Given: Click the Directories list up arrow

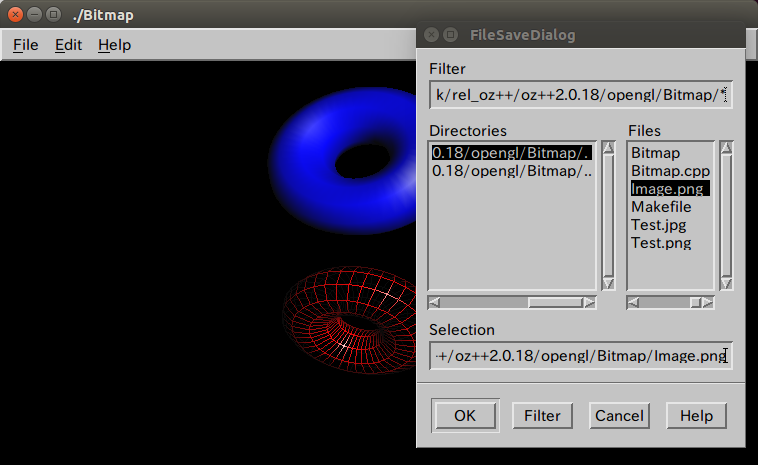Looking at the screenshot, I should (x=608, y=147).
